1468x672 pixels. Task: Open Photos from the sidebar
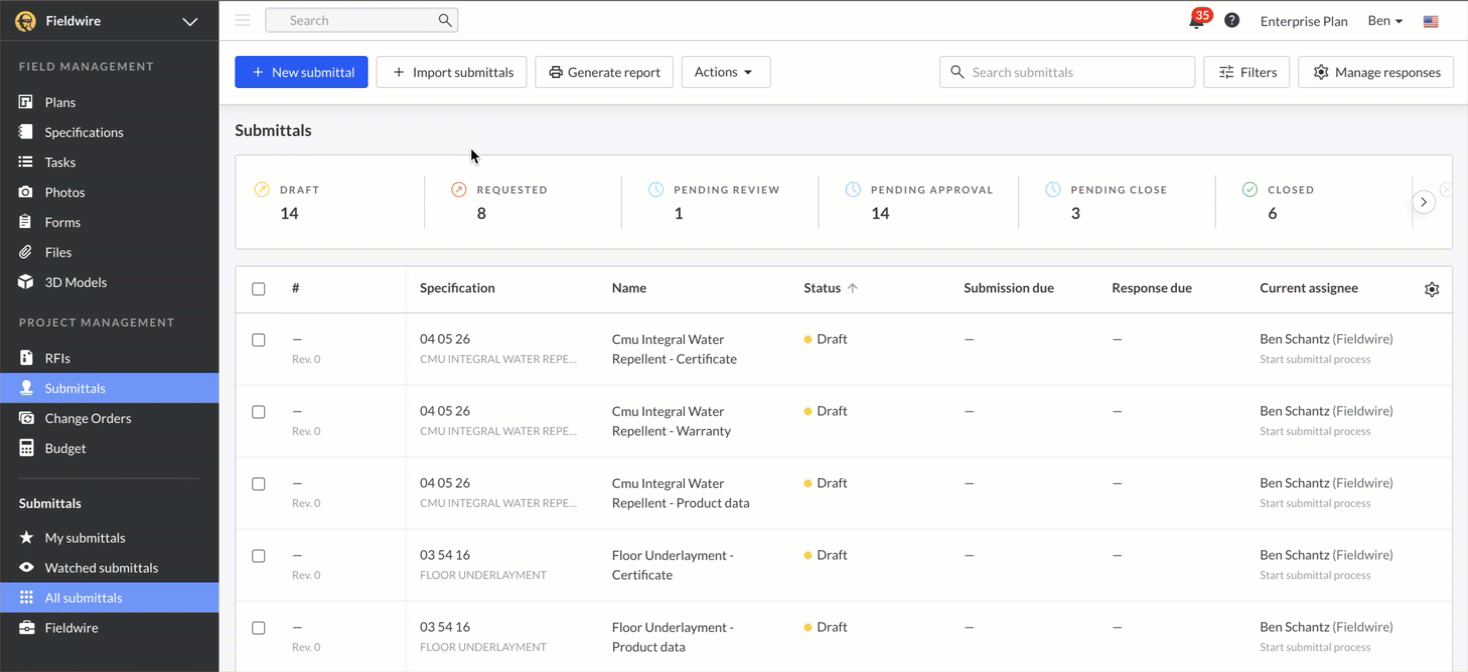pos(64,192)
